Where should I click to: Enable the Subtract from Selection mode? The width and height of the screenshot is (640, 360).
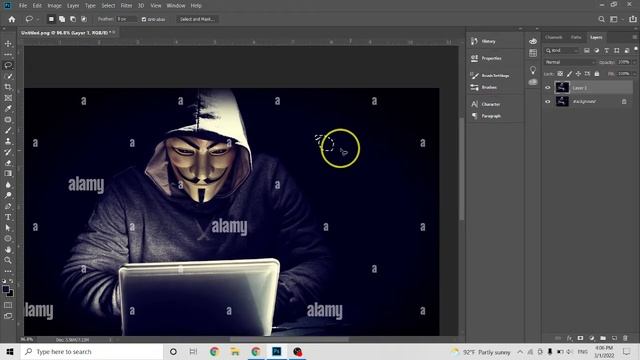pos(73,19)
